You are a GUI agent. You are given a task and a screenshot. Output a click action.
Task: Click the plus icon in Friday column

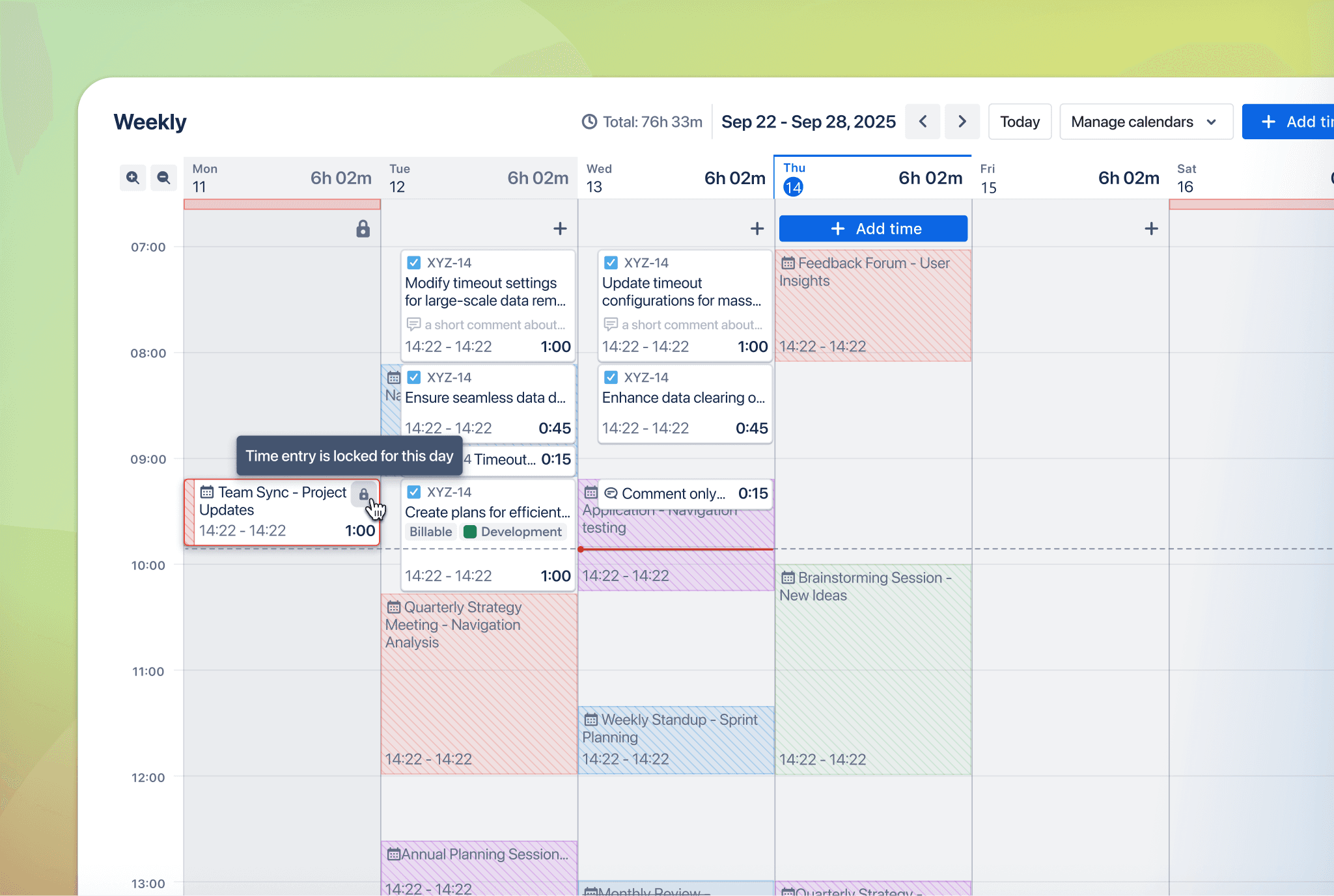pos(1151,228)
